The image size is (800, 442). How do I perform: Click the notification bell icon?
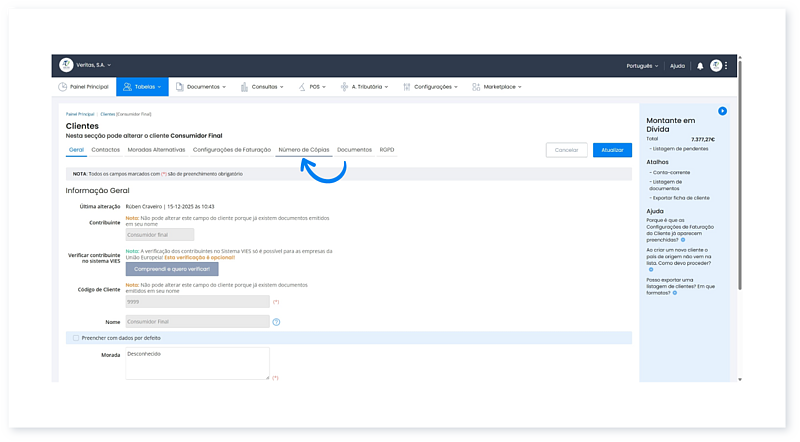[x=700, y=66]
